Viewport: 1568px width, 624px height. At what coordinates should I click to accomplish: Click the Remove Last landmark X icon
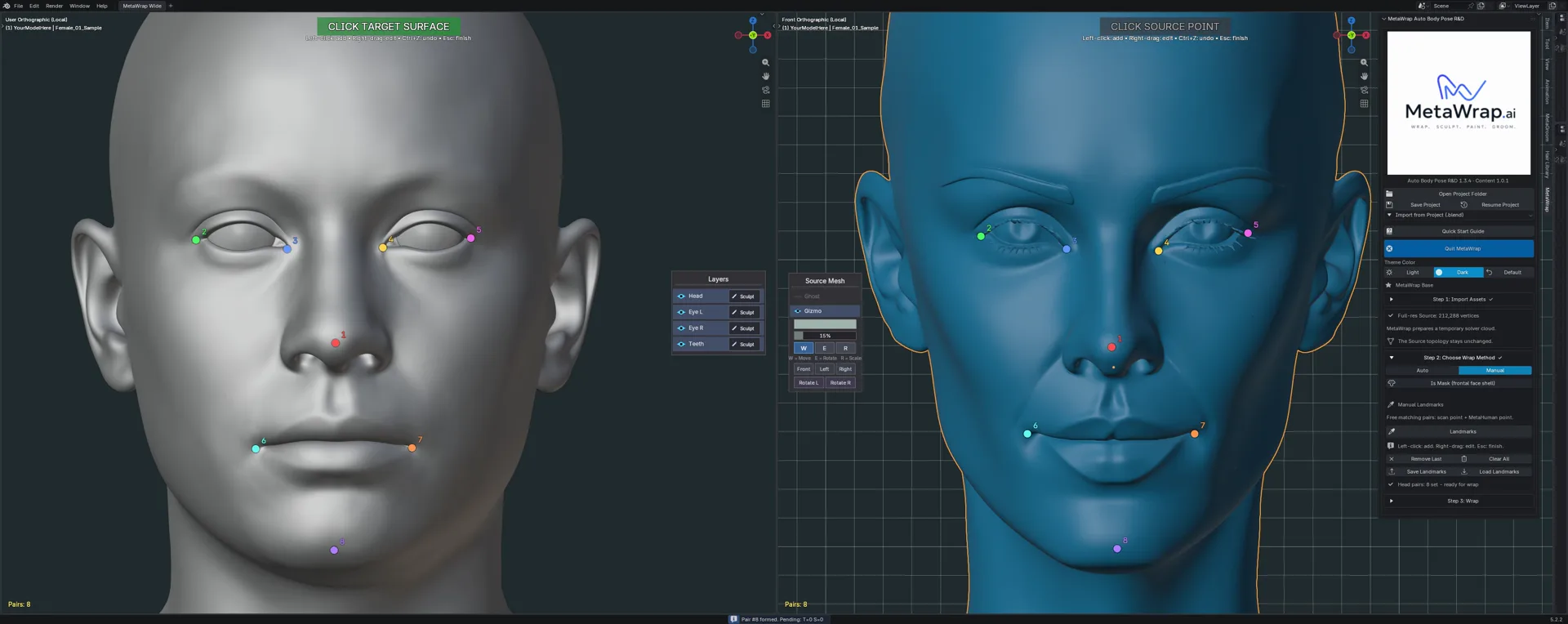(1392, 459)
